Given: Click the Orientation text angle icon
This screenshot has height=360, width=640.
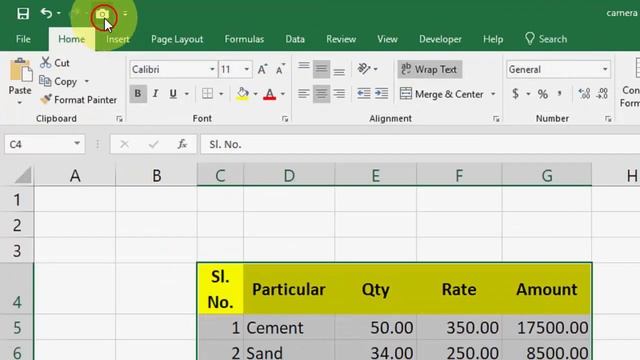Looking at the screenshot, I should [x=364, y=69].
